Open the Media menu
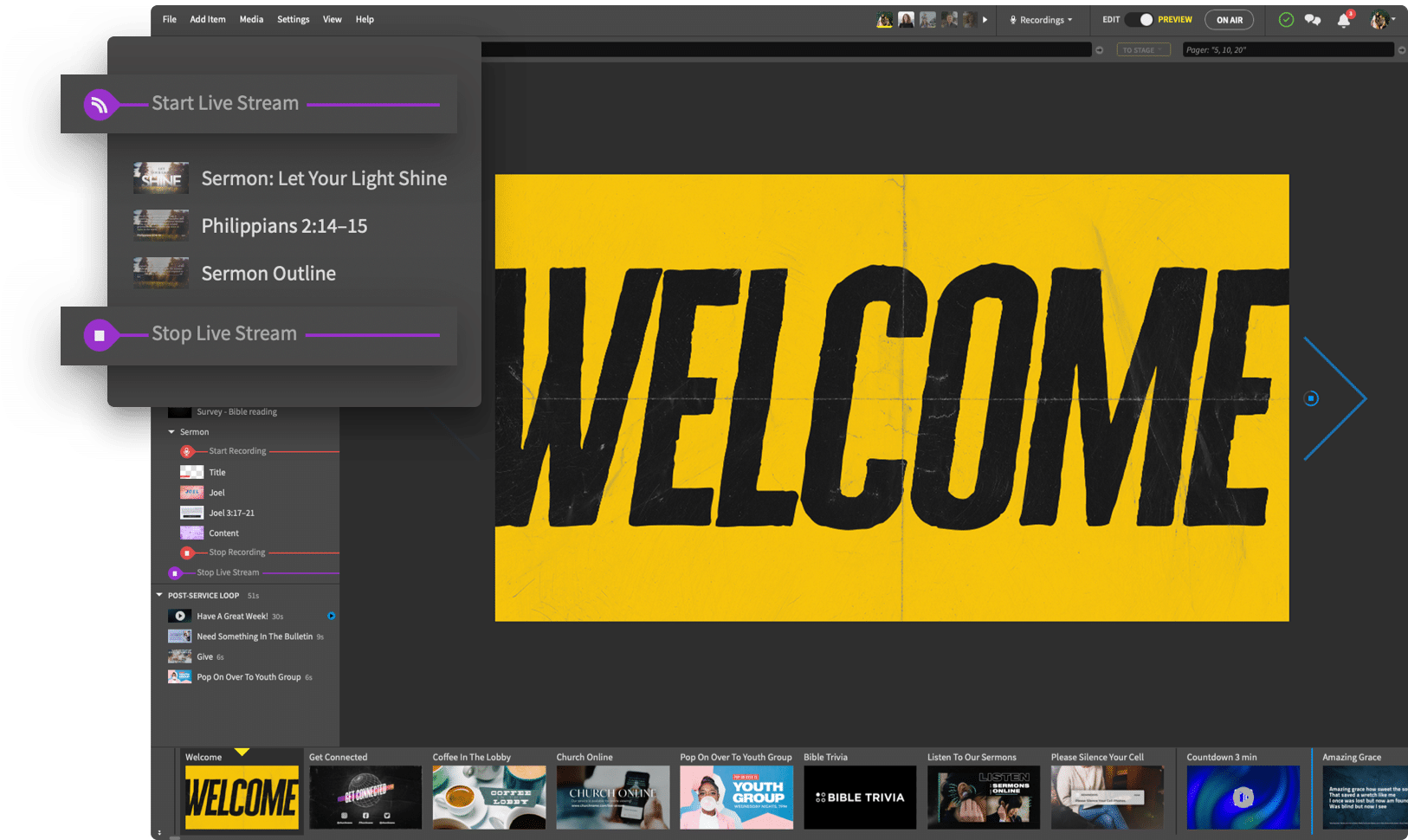Image resolution: width=1408 pixels, height=840 pixels. [x=251, y=19]
